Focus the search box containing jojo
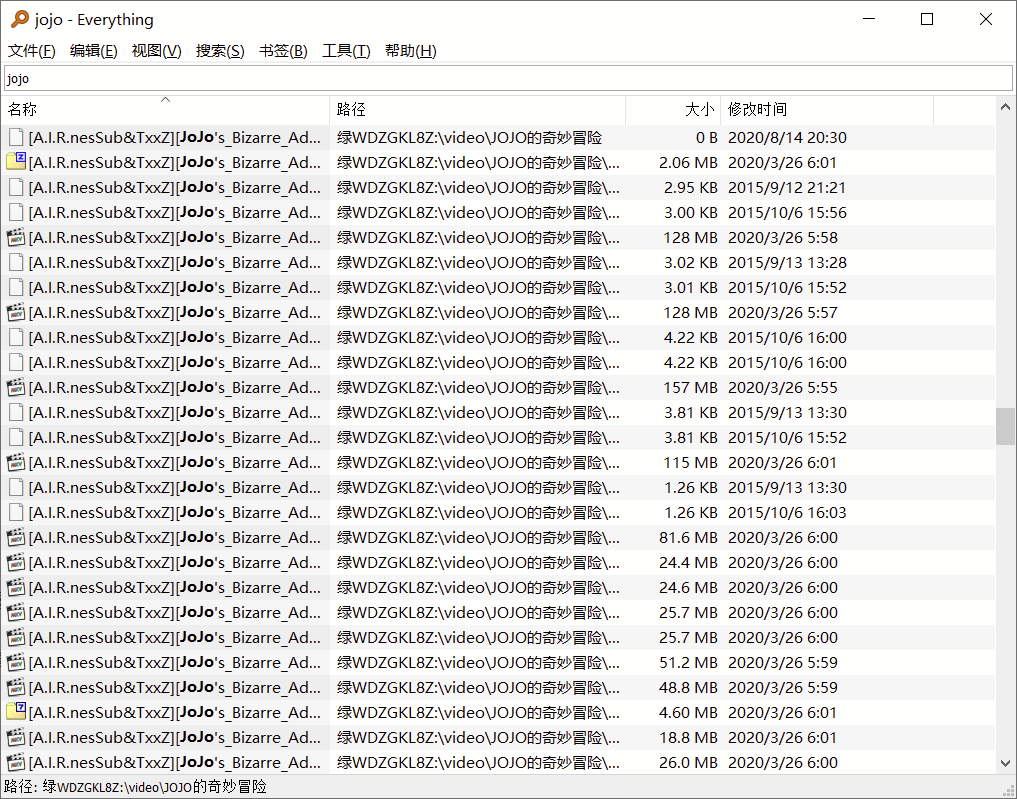This screenshot has width=1017, height=799. [x=508, y=78]
